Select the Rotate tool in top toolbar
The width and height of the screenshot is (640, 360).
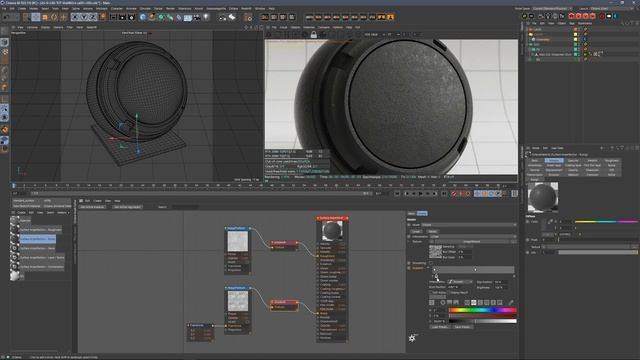pos(54,17)
